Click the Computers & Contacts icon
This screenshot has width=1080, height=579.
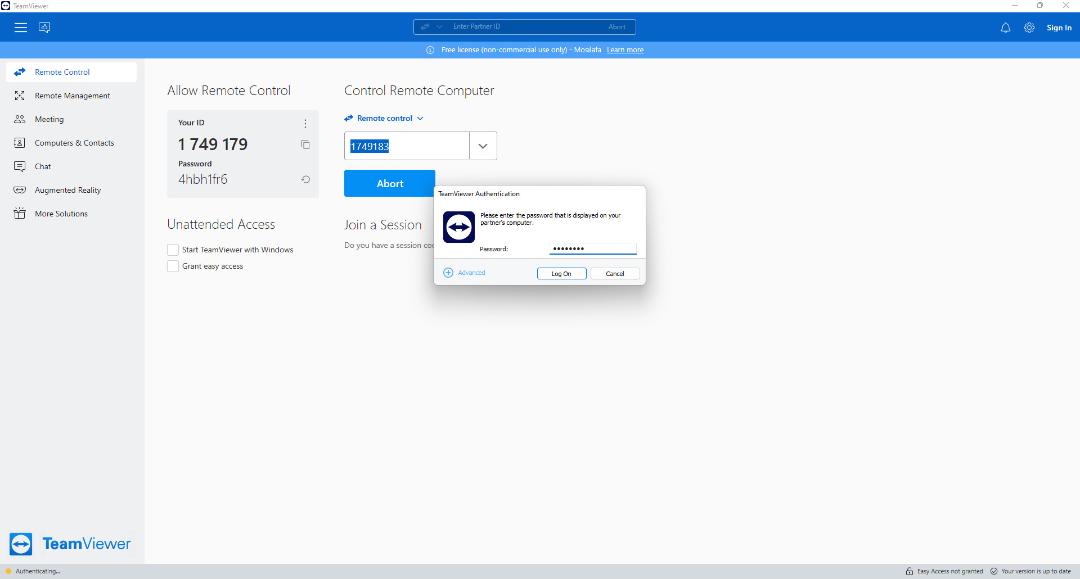point(19,143)
